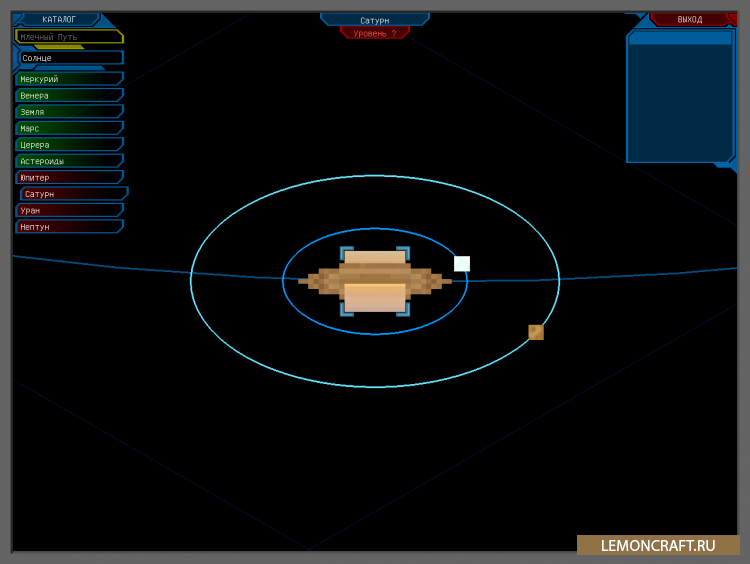Choose Нептун from the catalog list
This screenshot has height=564, width=750.
click(x=68, y=227)
